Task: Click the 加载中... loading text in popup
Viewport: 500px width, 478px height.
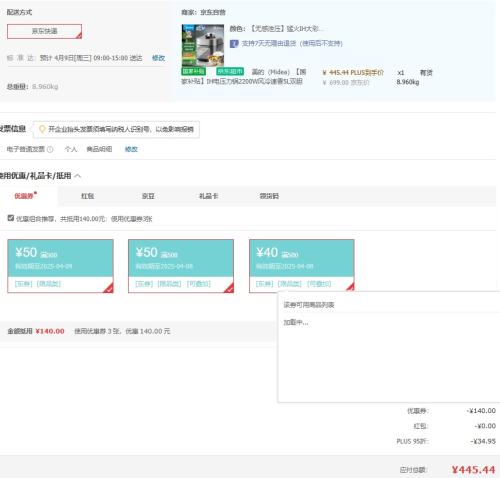Action: 296,322
